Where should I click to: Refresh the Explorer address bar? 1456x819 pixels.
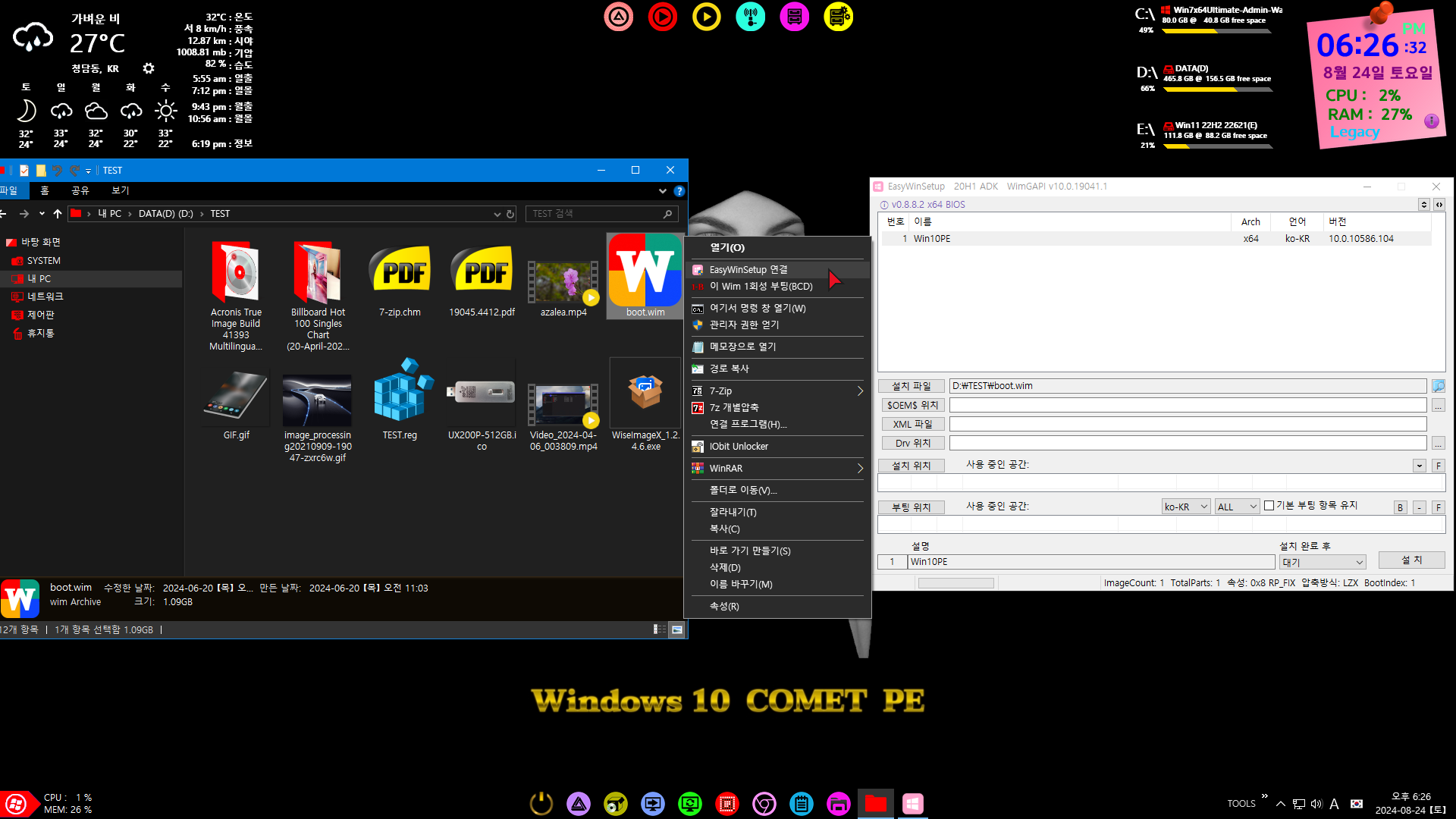[x=510, y=214]
